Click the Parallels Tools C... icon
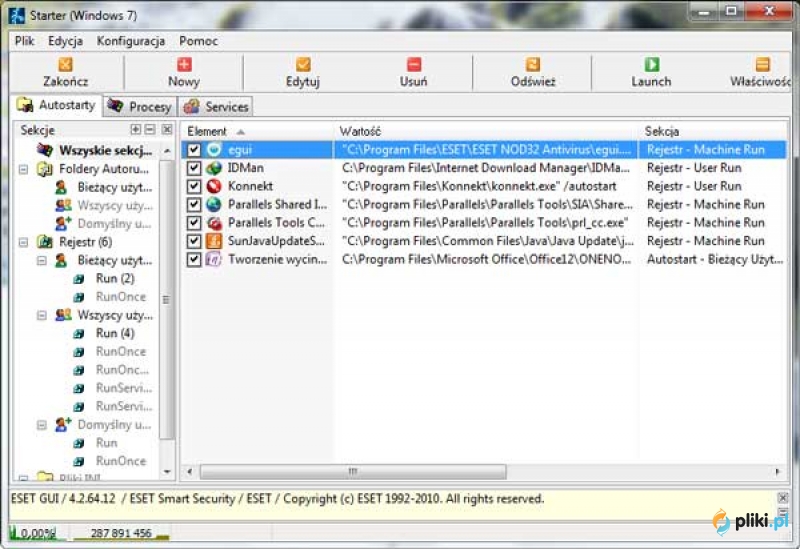The height and width of the screenshot is (549, 800). coord(214,223)
